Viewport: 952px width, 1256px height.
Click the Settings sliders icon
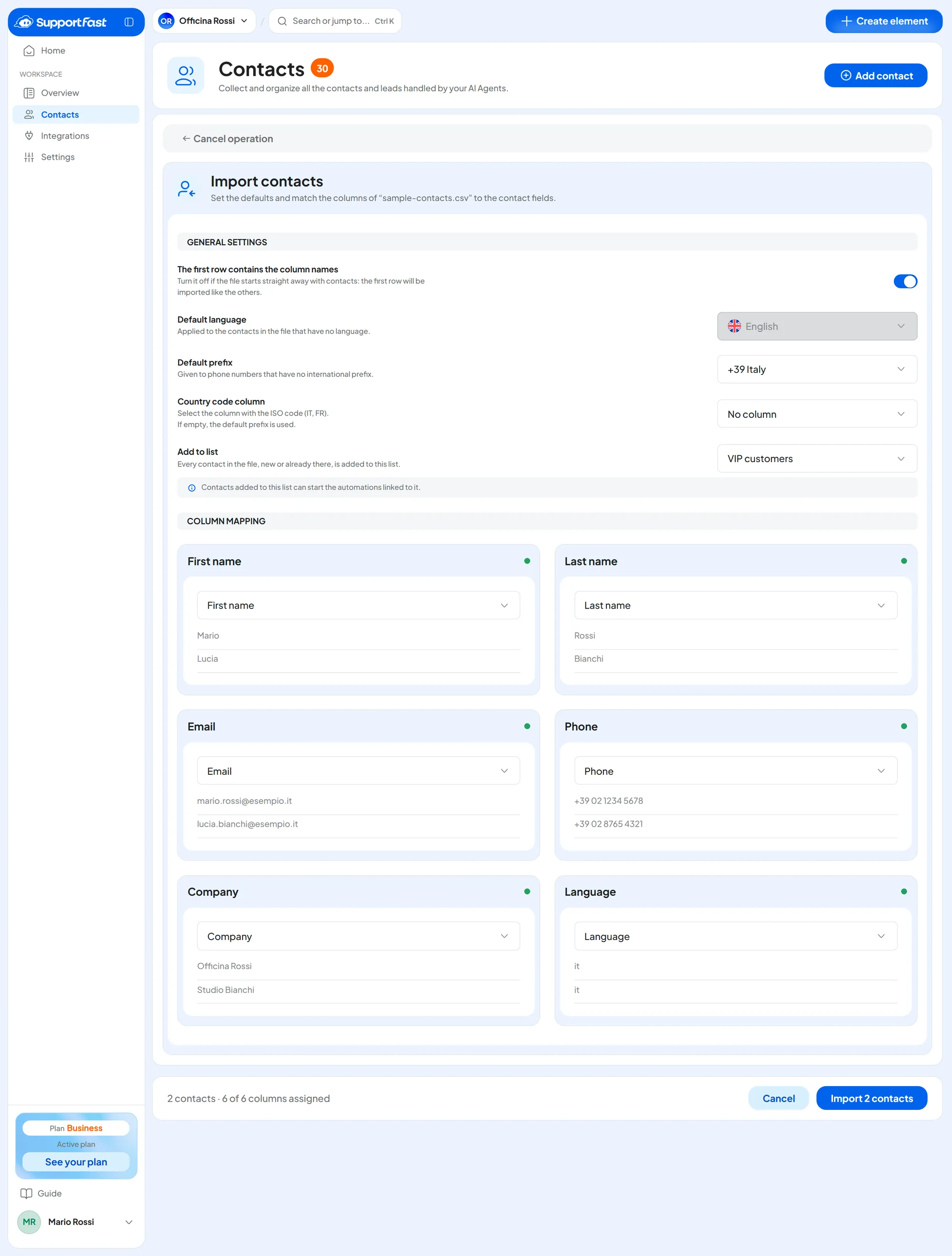tap(29, 157)
